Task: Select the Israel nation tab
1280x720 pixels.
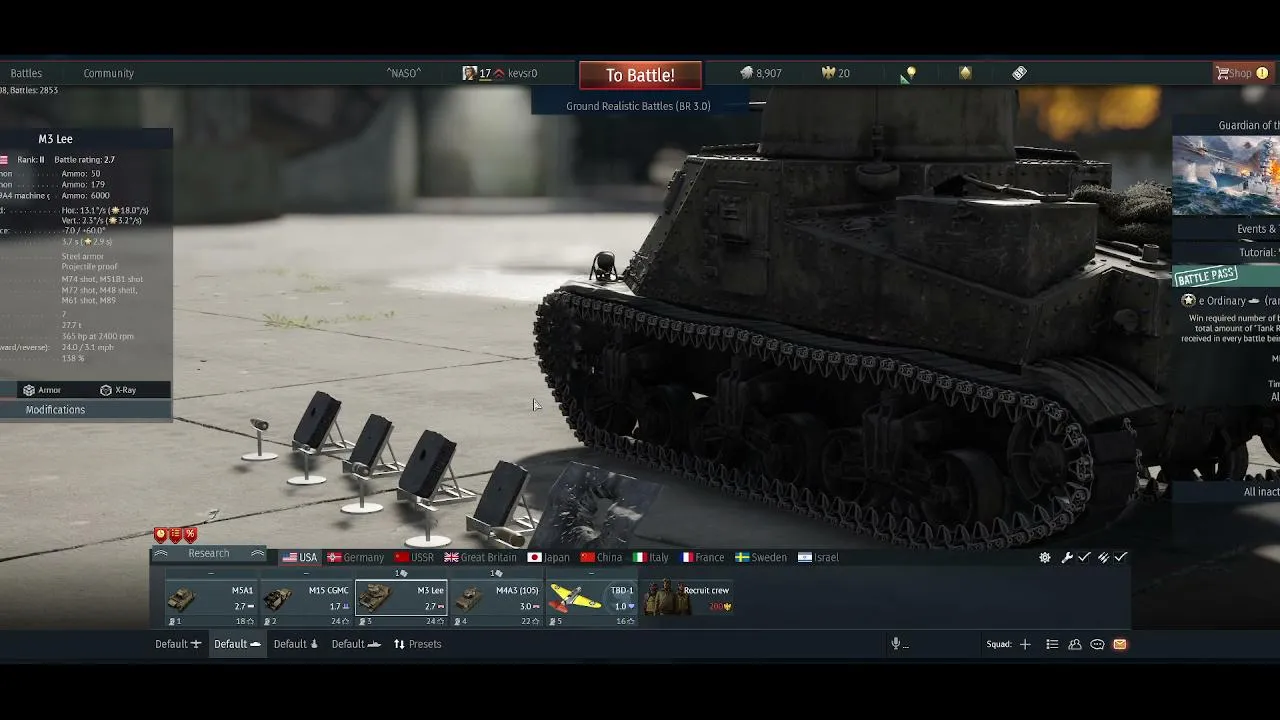Action: pos(818,558)
